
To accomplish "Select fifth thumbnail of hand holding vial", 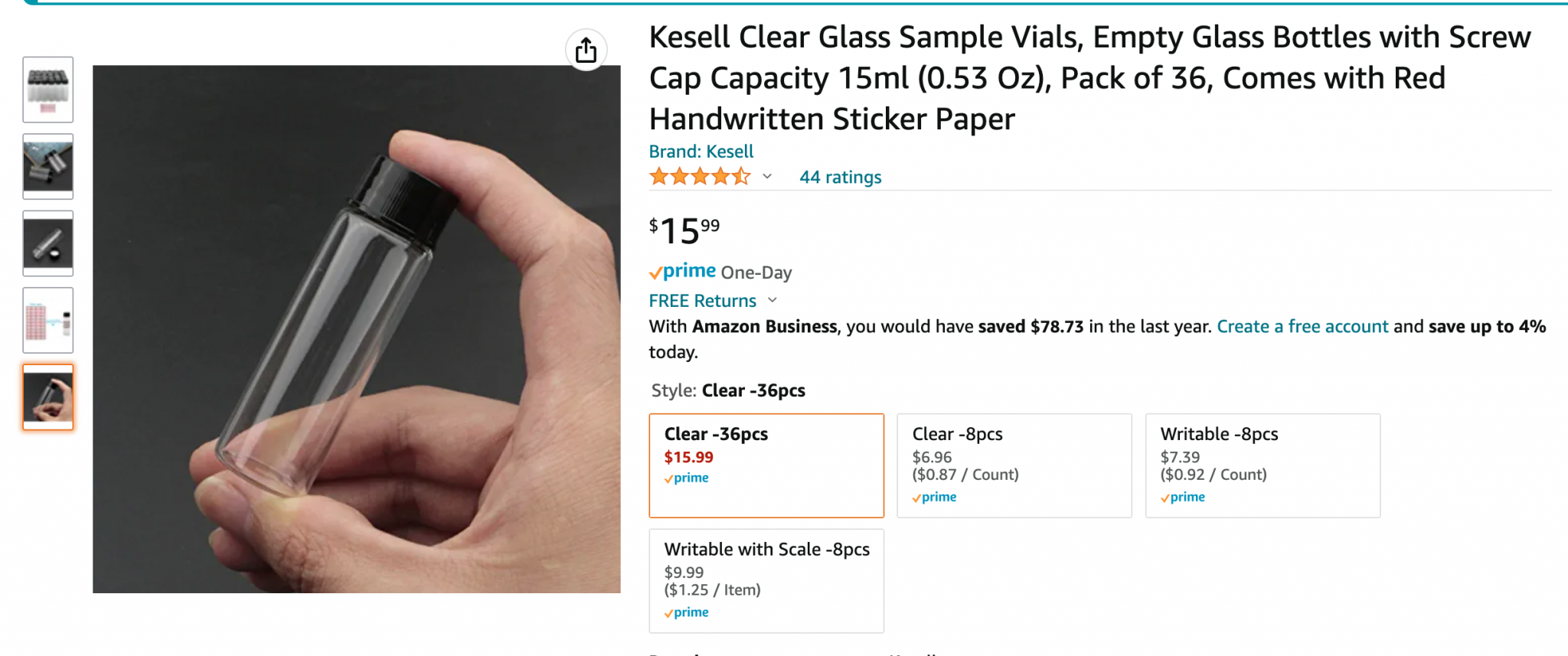I will (48, 397).
